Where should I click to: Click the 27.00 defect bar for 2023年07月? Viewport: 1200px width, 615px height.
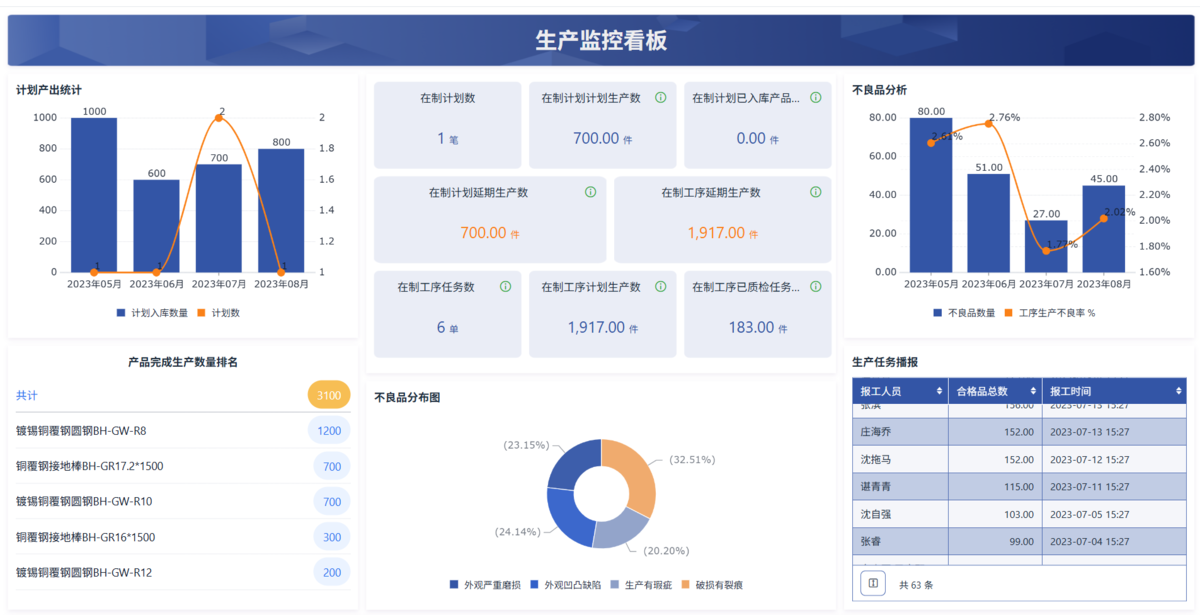1046,246
